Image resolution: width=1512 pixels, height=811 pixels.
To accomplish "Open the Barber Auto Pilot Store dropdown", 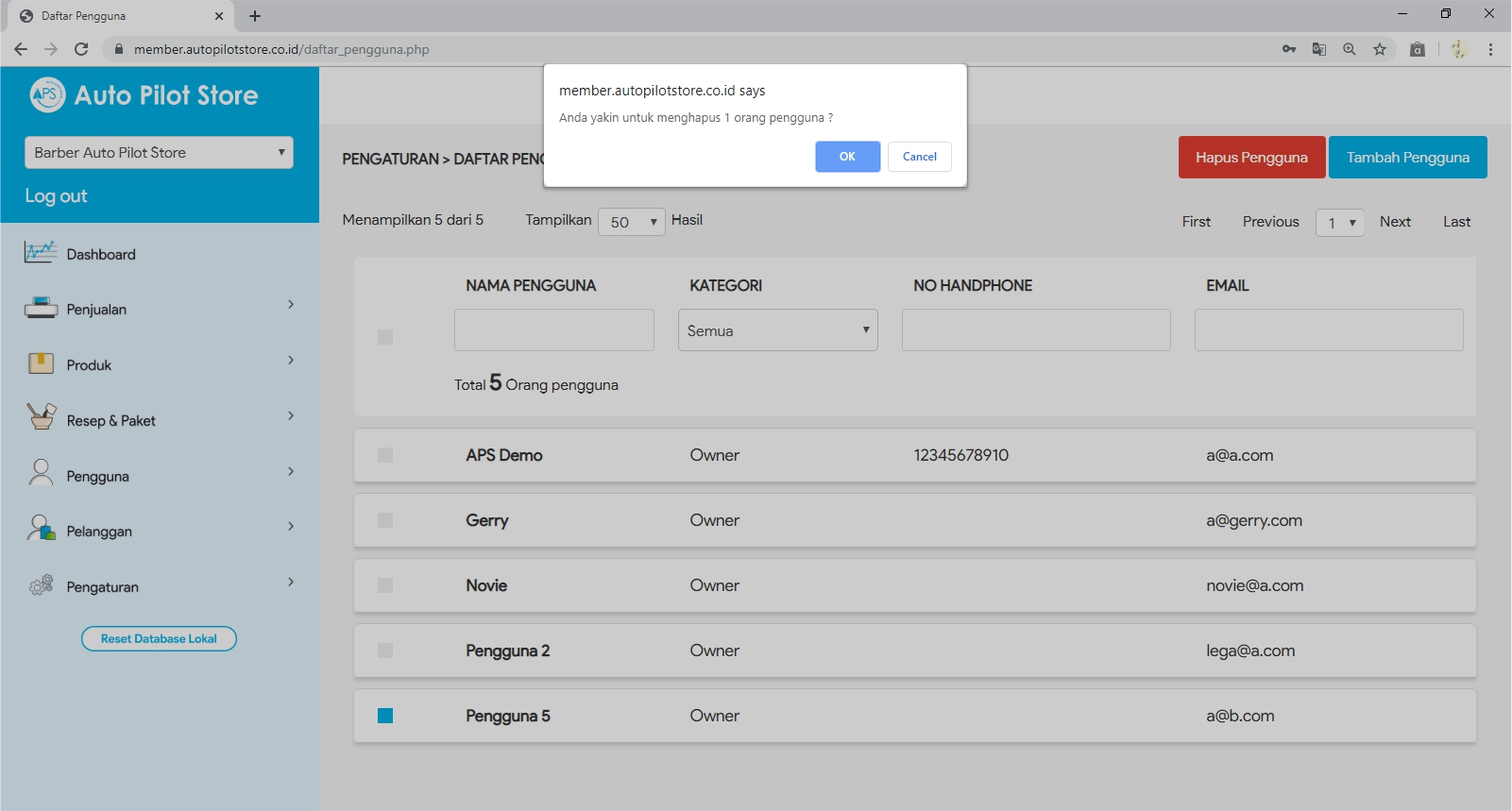I will pos(159,153).
